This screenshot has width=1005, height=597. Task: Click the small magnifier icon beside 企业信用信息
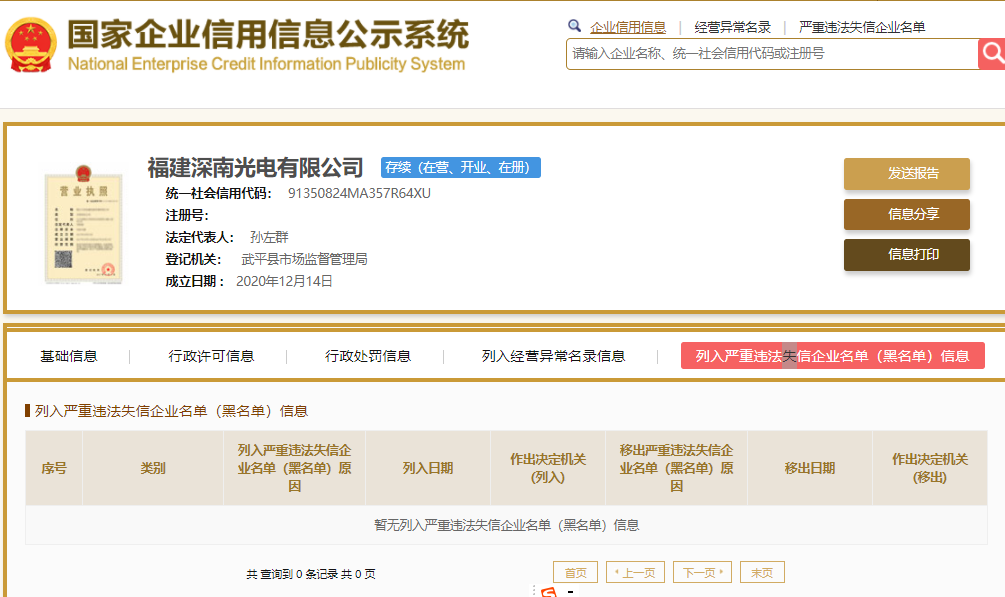pyautogui.click(x=574, y=26)
